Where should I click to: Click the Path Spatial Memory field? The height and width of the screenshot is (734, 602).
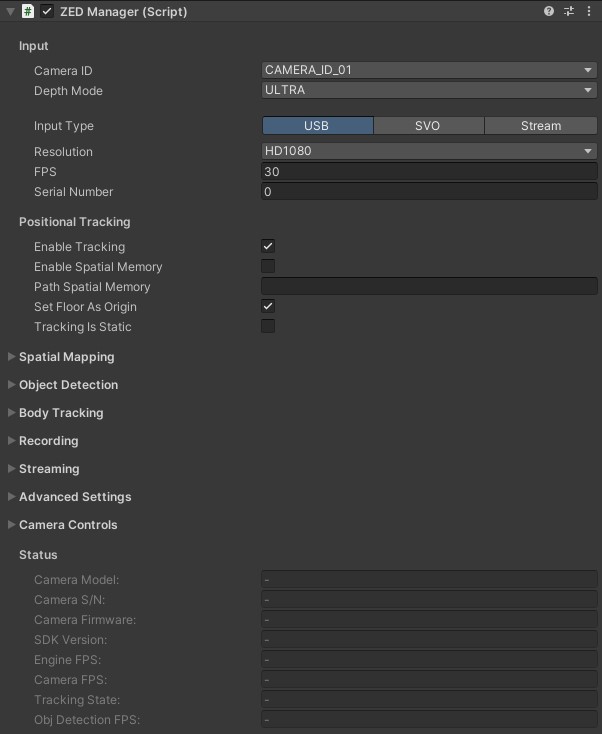tap(429, 286)
